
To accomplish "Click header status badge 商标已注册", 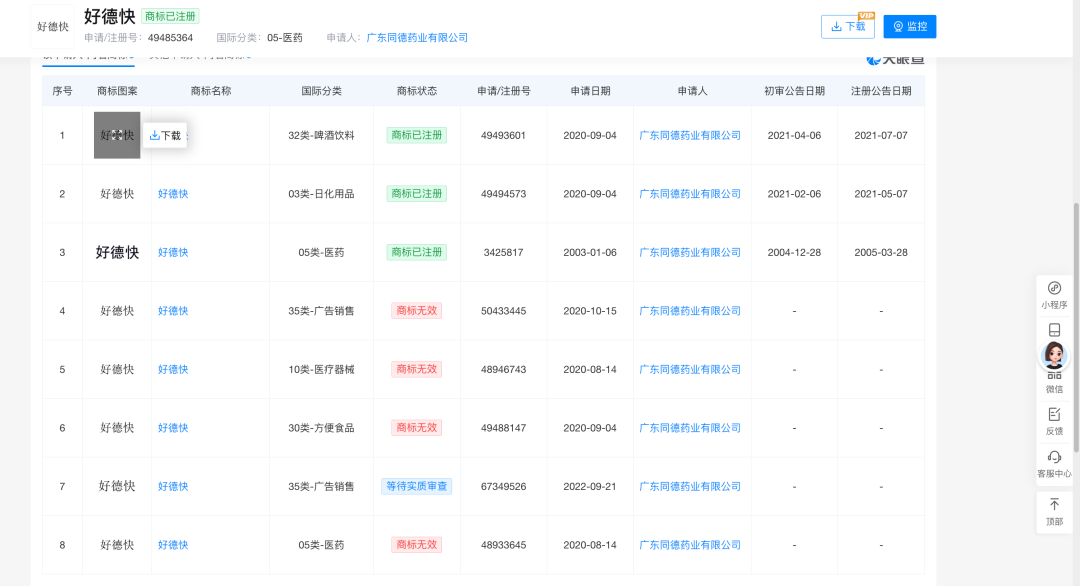I will pyautogui.click(x=170, y=16).
